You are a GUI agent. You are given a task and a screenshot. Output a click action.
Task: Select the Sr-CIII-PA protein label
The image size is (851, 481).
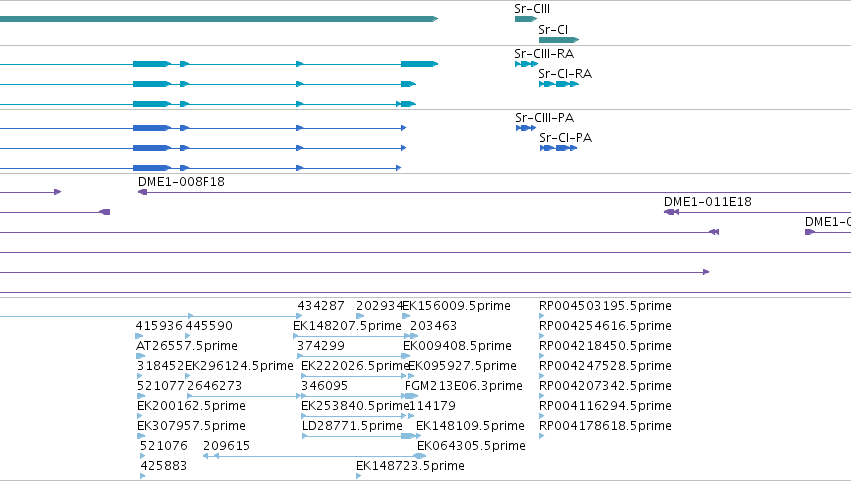coord(544,118)
